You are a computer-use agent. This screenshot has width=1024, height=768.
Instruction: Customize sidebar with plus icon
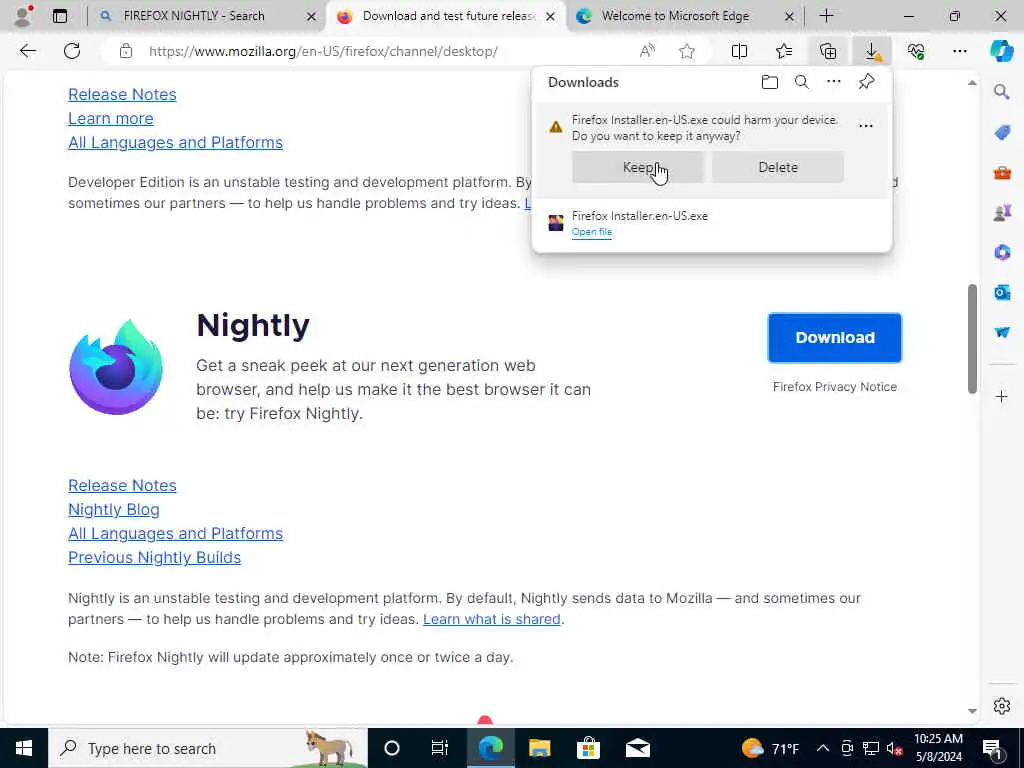pos(1002,396)
